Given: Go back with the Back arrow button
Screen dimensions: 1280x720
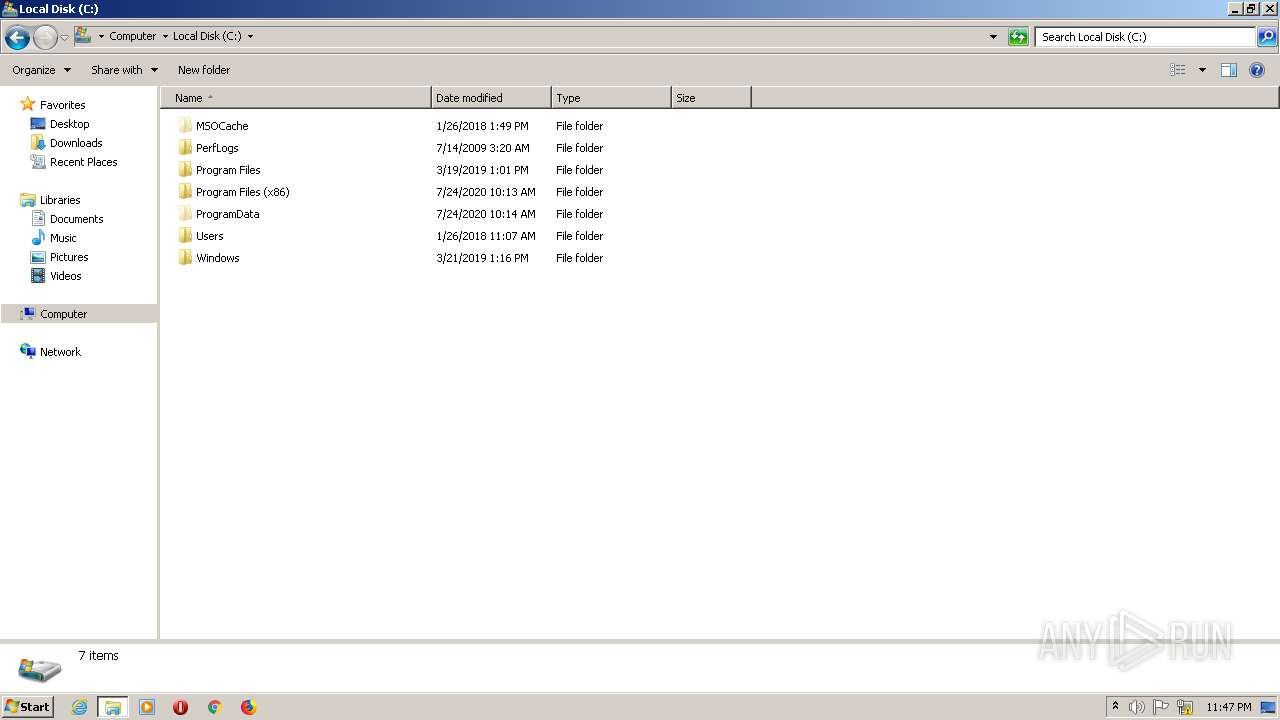Looking at the screenshot, I should pos(17,38).
